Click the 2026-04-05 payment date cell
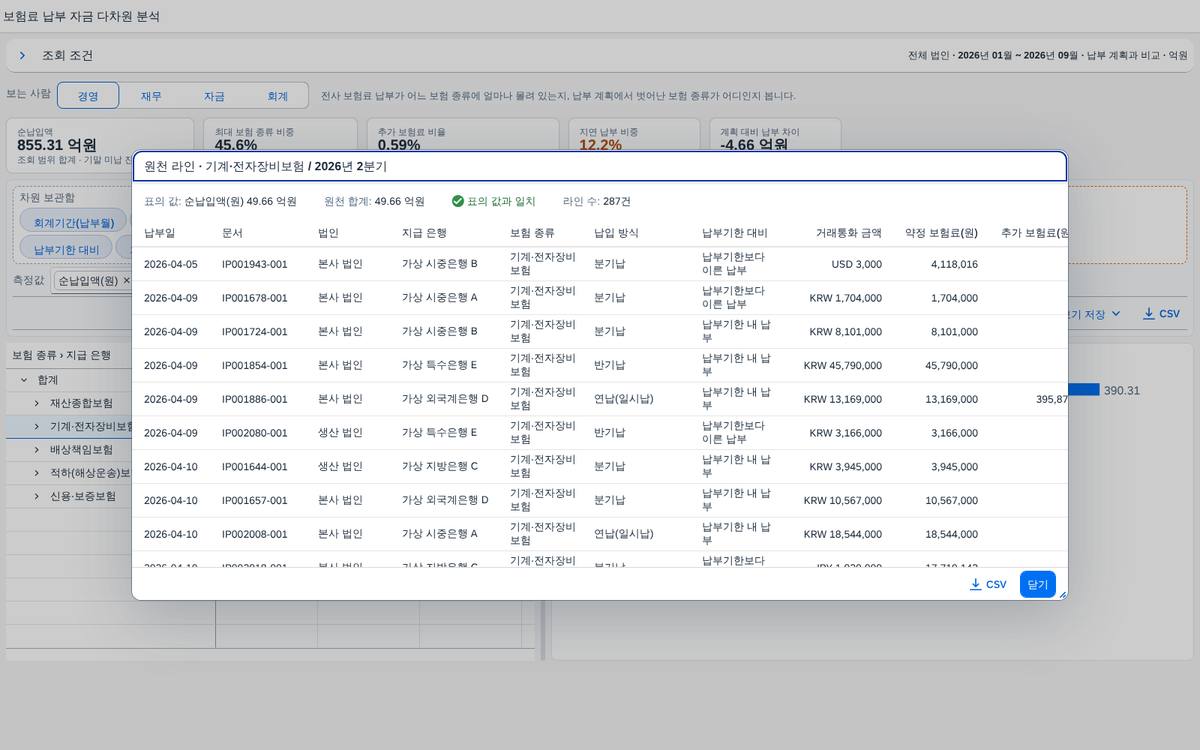Screen dimensions: 1200x750 (x=171, y=264)
